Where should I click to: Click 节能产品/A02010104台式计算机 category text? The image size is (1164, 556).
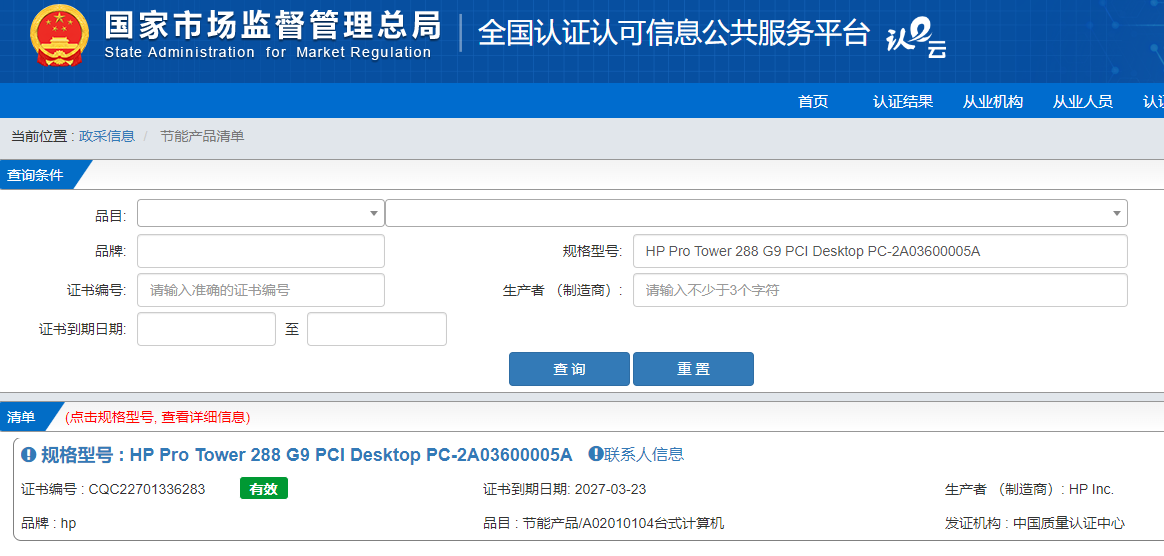(623, 523)
